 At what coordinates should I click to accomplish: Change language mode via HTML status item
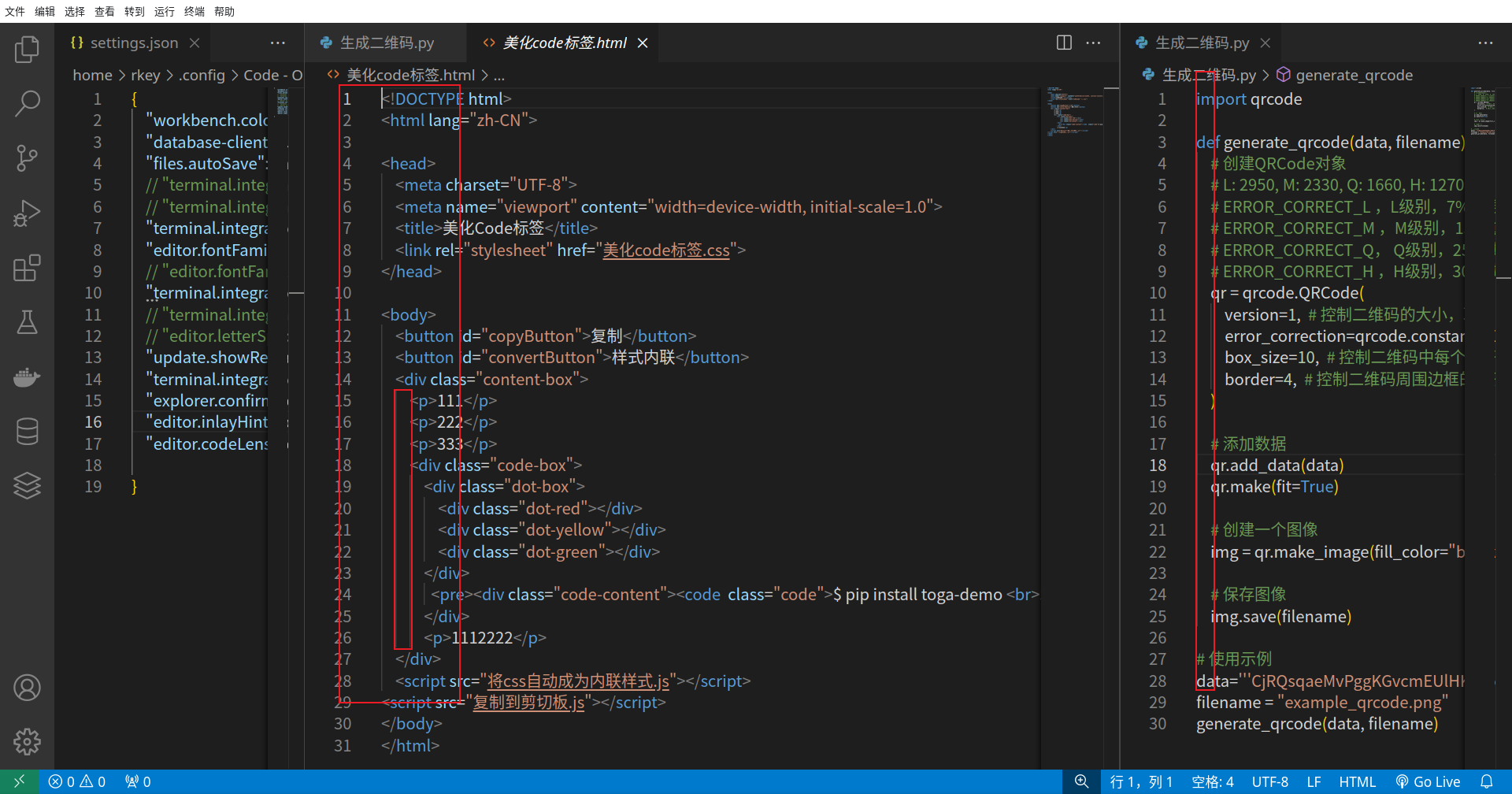1357,781
